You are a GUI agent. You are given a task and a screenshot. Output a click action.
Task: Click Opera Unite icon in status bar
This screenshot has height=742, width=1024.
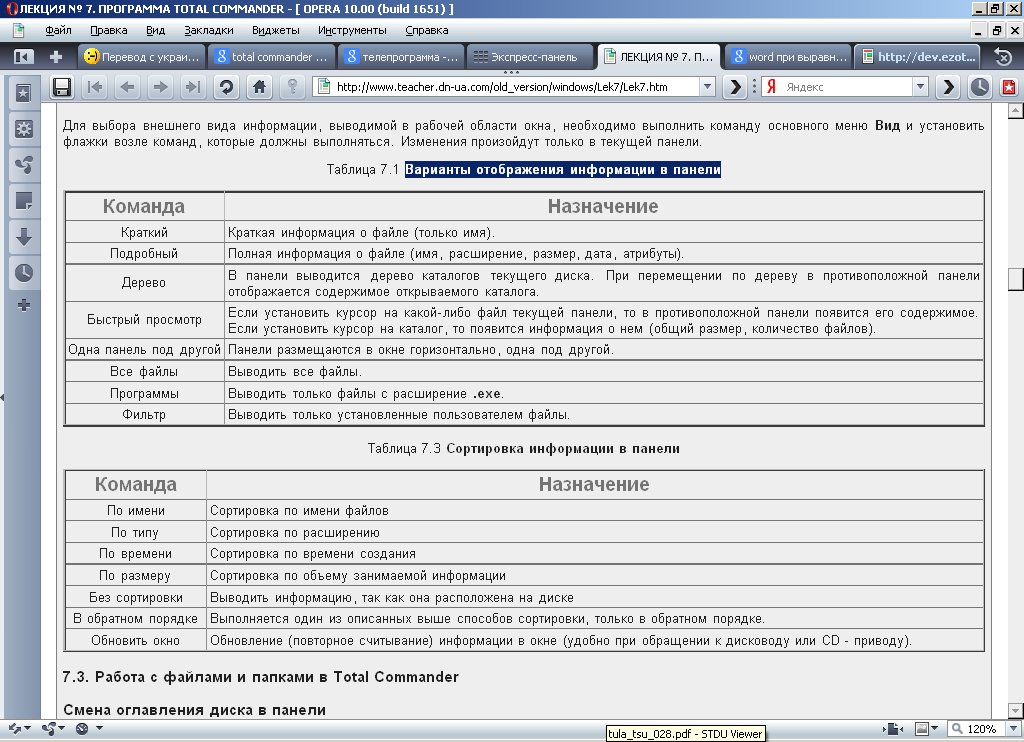coord(49,728)
